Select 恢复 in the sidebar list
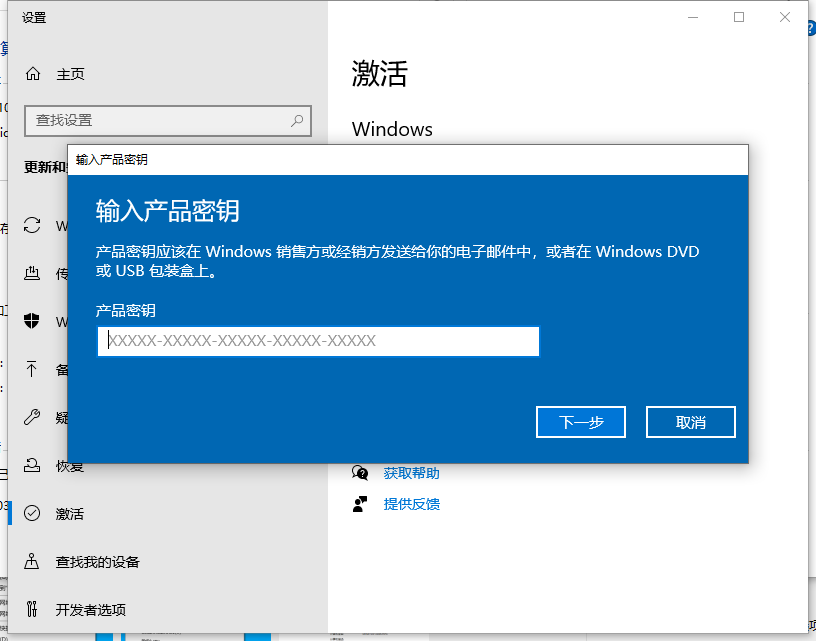816x641 pixels. [72, 466]
